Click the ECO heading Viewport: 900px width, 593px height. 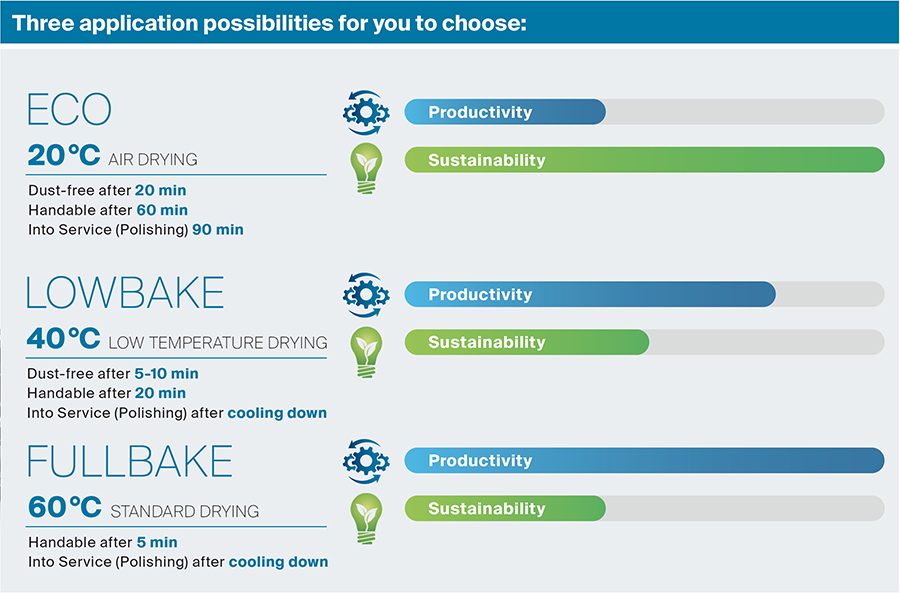coord(69,109)
